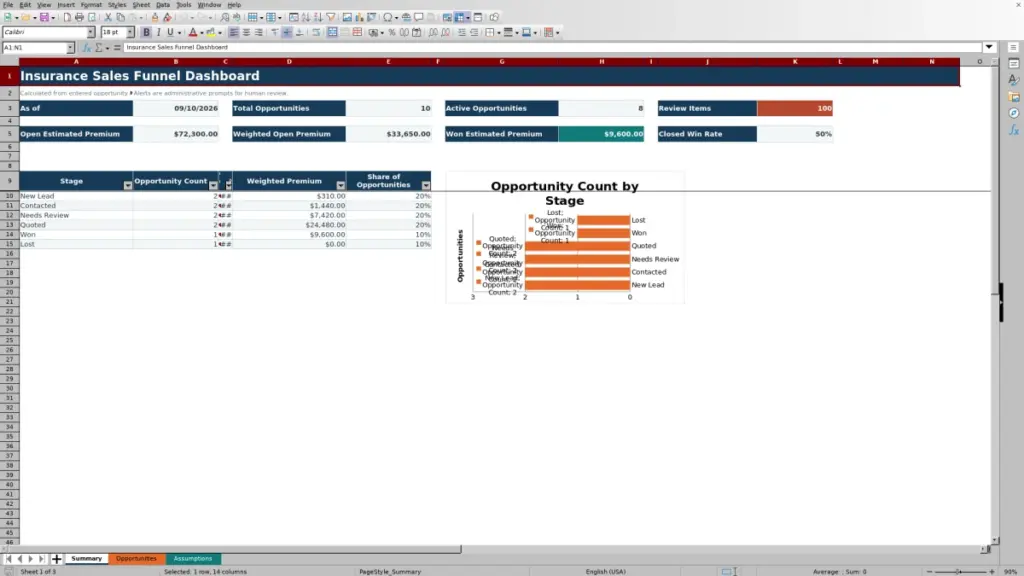Expand the Calibri font name dropdown
Screen dimensions: 1024x576
pos(91,32)
